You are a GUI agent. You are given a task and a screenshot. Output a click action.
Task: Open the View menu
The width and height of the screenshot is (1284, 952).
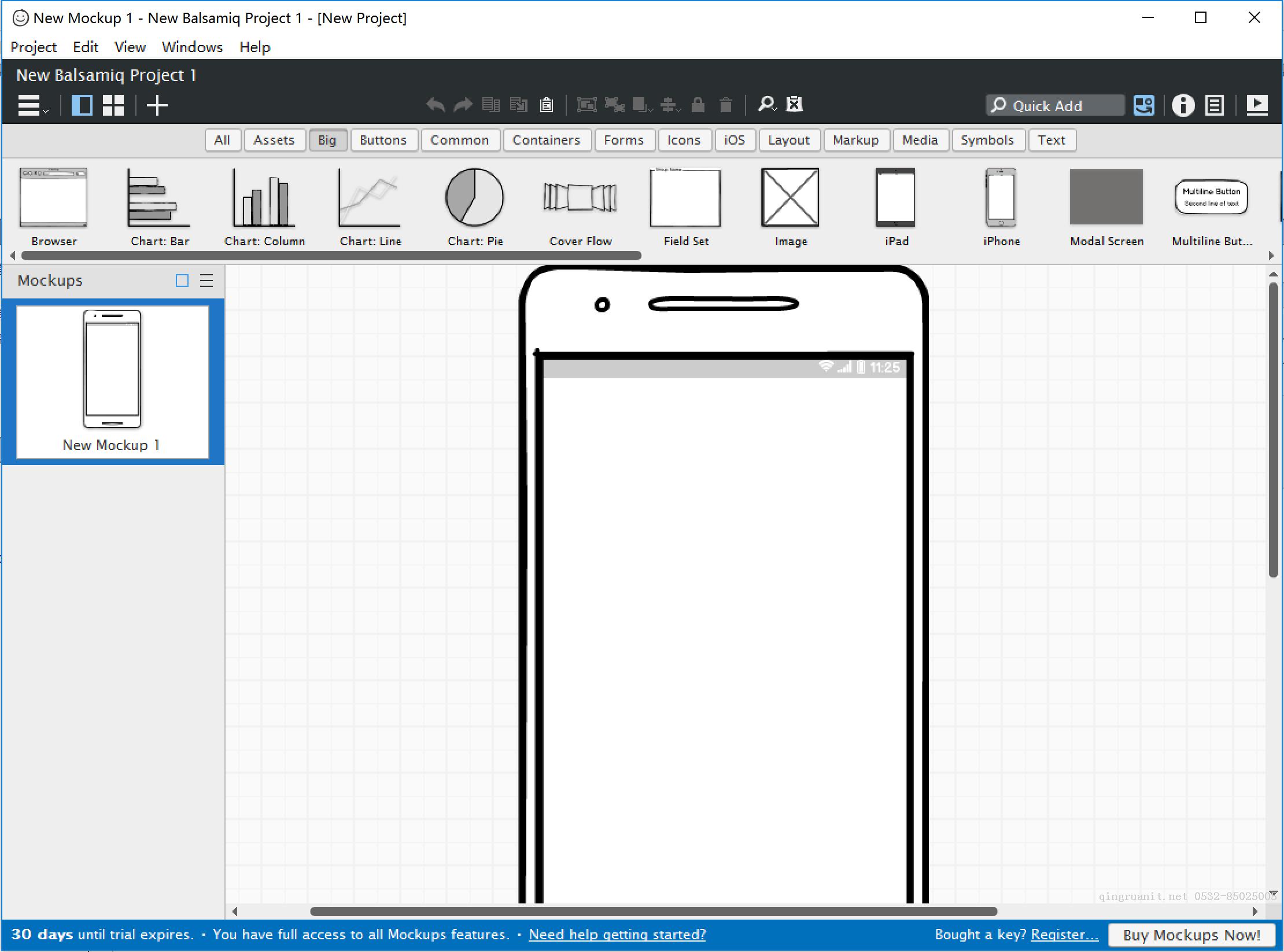[x=127, y=46]
